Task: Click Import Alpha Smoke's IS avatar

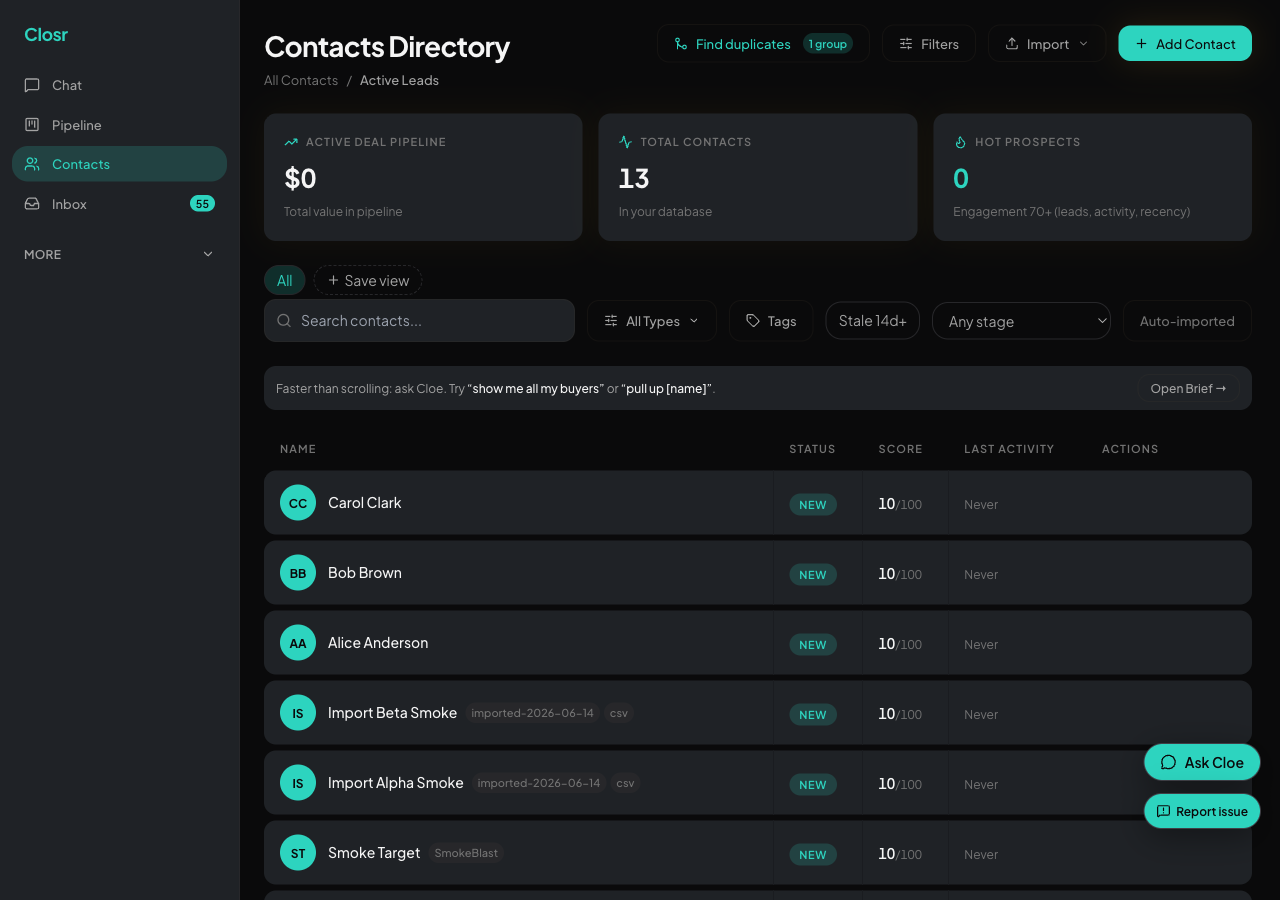Action: click(x=298, y=783)
